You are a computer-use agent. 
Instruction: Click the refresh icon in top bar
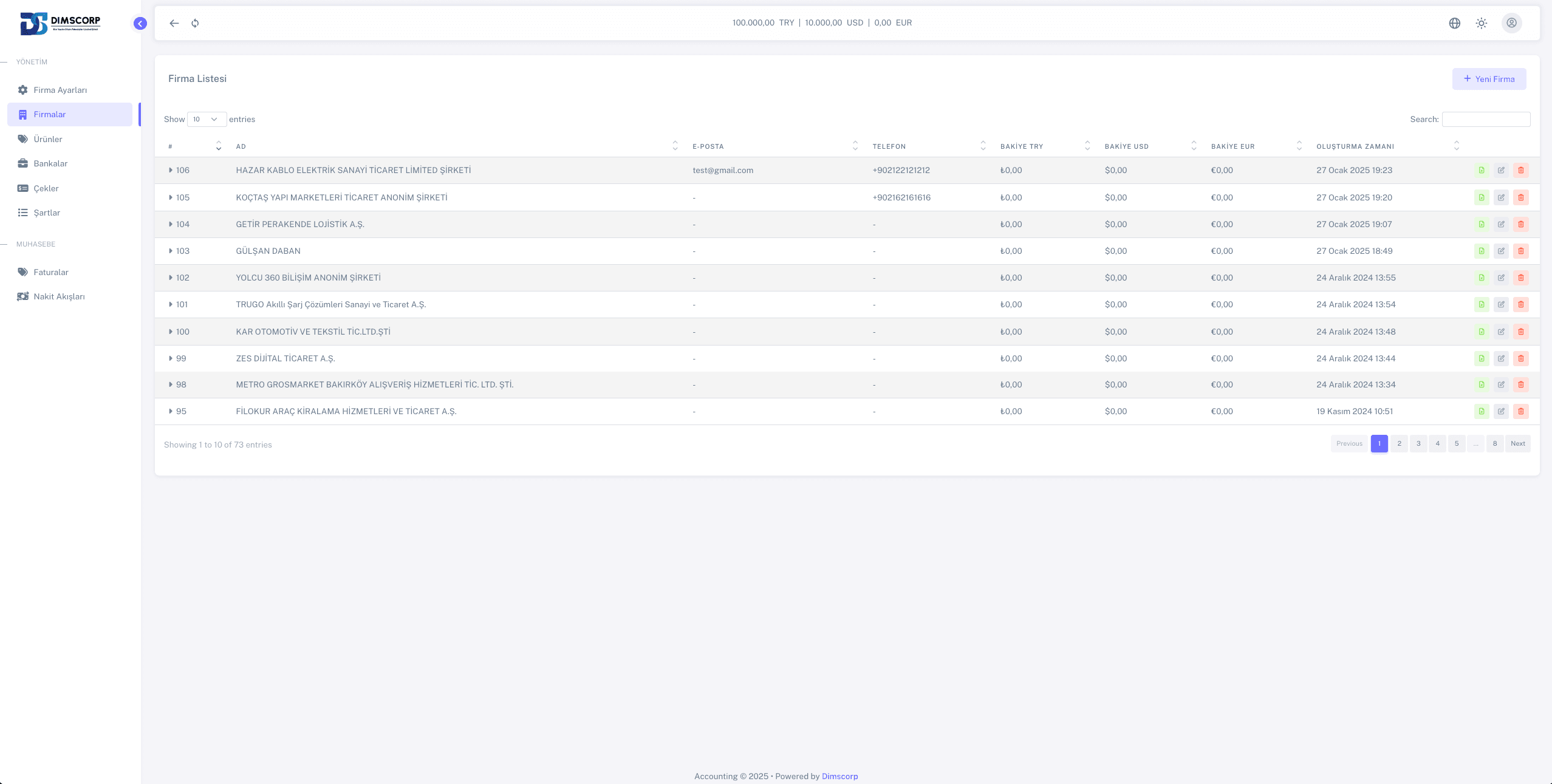pos(195,23)
